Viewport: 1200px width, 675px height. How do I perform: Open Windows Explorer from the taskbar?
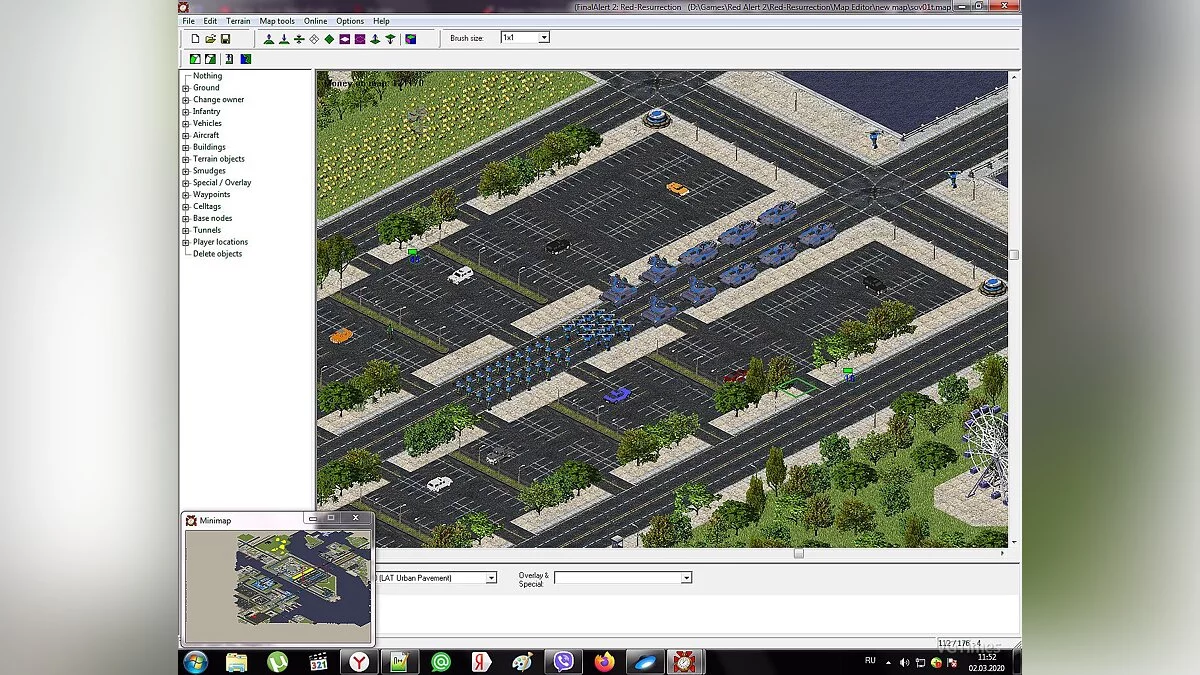(x=236, y=662)
